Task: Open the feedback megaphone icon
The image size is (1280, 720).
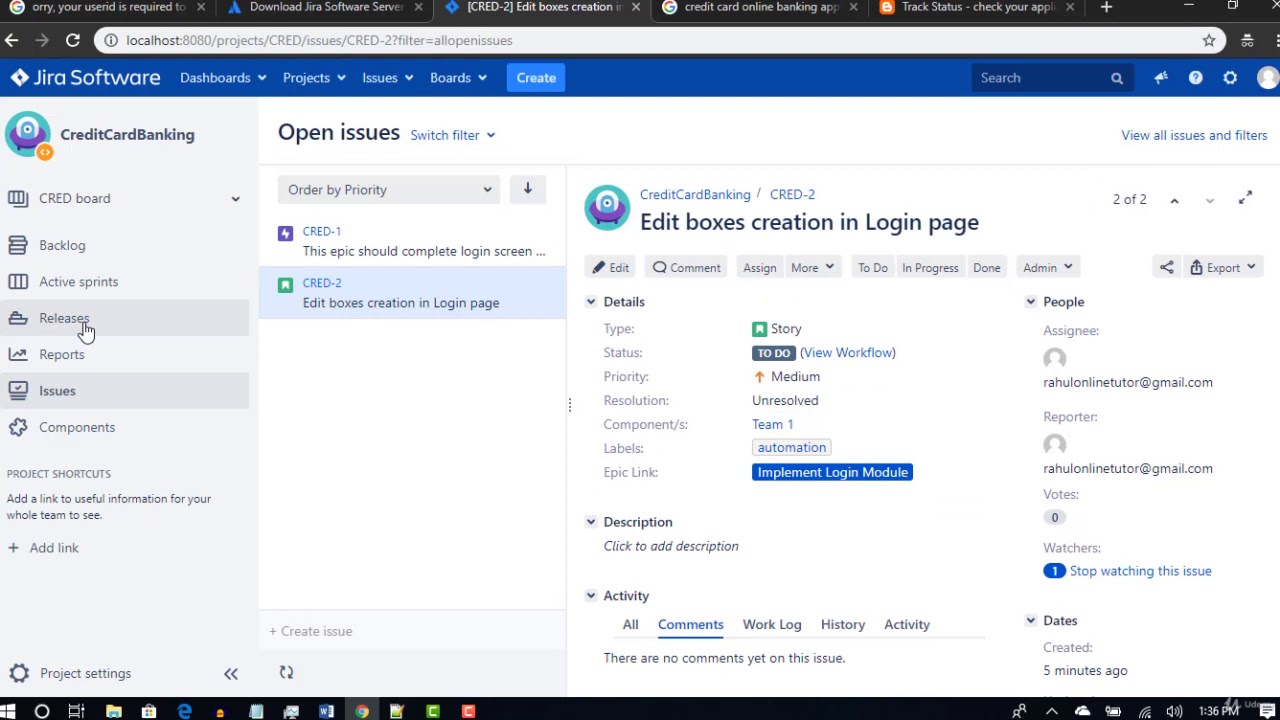Action: point(1161,78)
